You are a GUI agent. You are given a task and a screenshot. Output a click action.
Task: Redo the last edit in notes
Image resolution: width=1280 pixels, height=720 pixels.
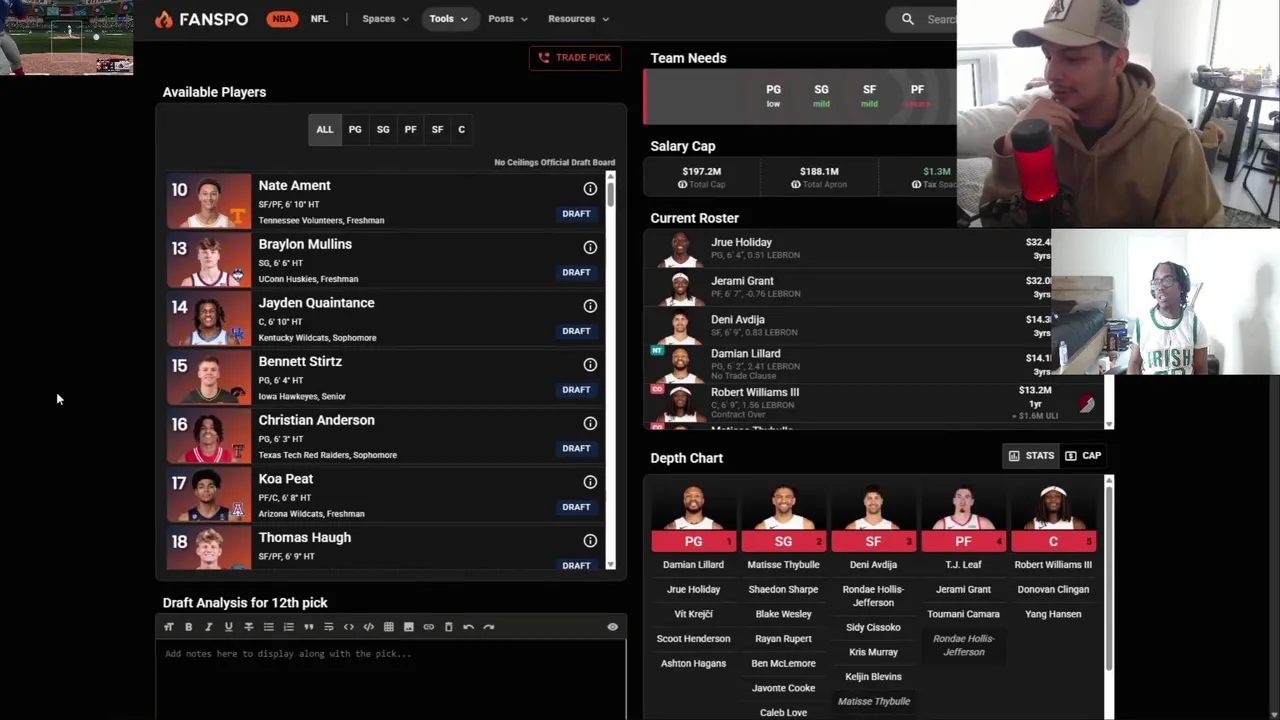coord(488,627)
